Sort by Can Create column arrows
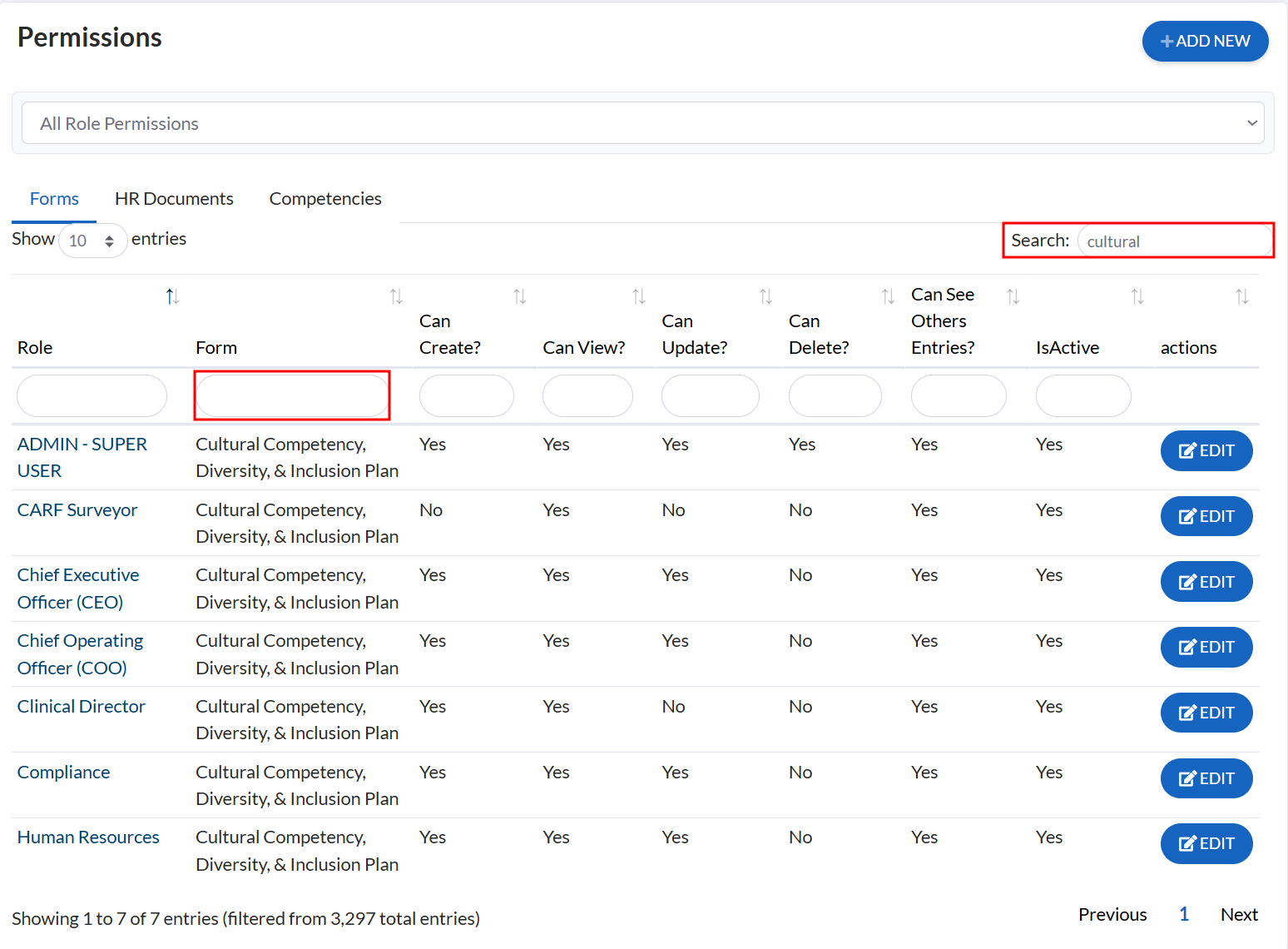 (519, 296)
